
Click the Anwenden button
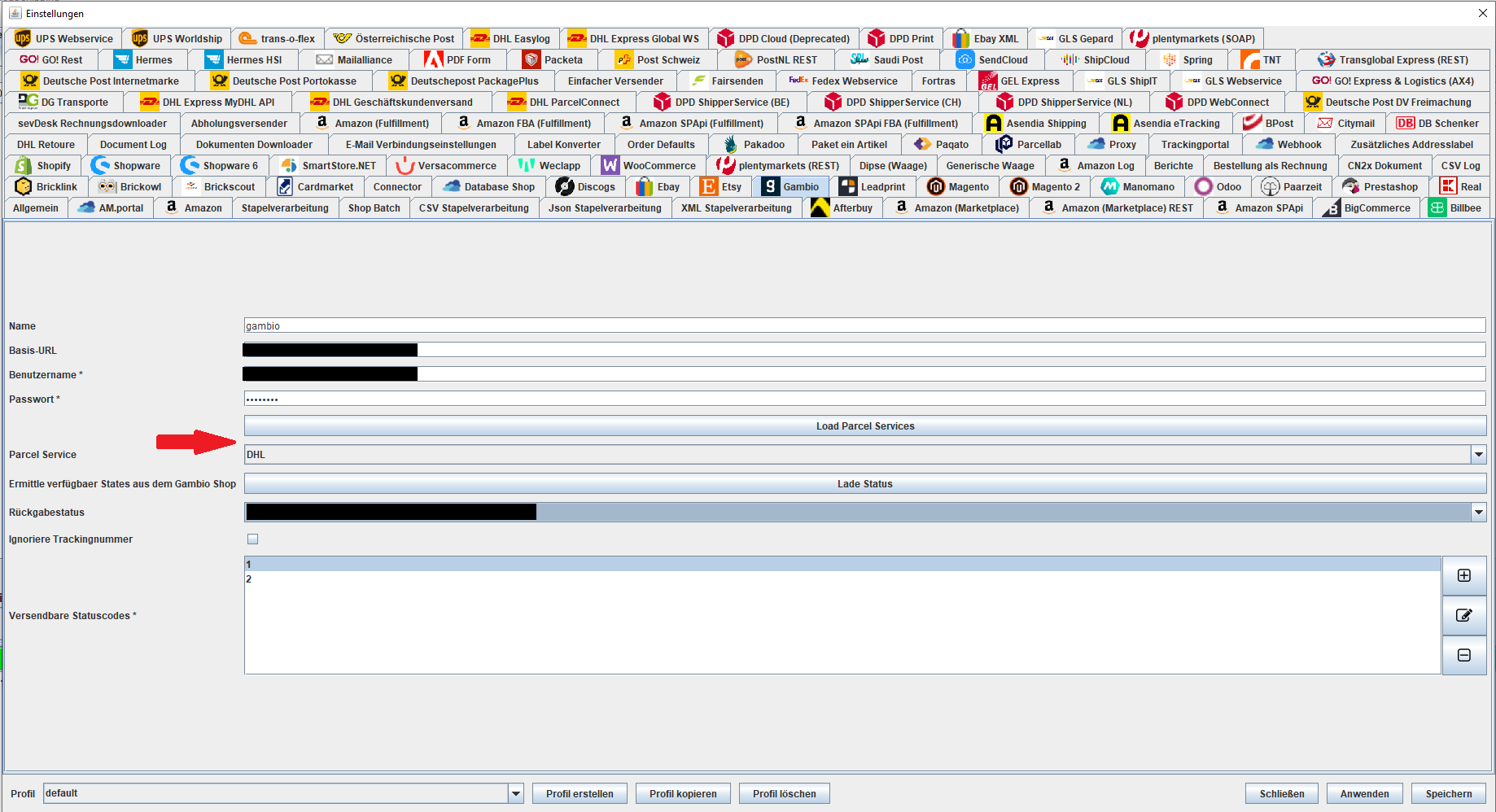tap(1365, 794)
